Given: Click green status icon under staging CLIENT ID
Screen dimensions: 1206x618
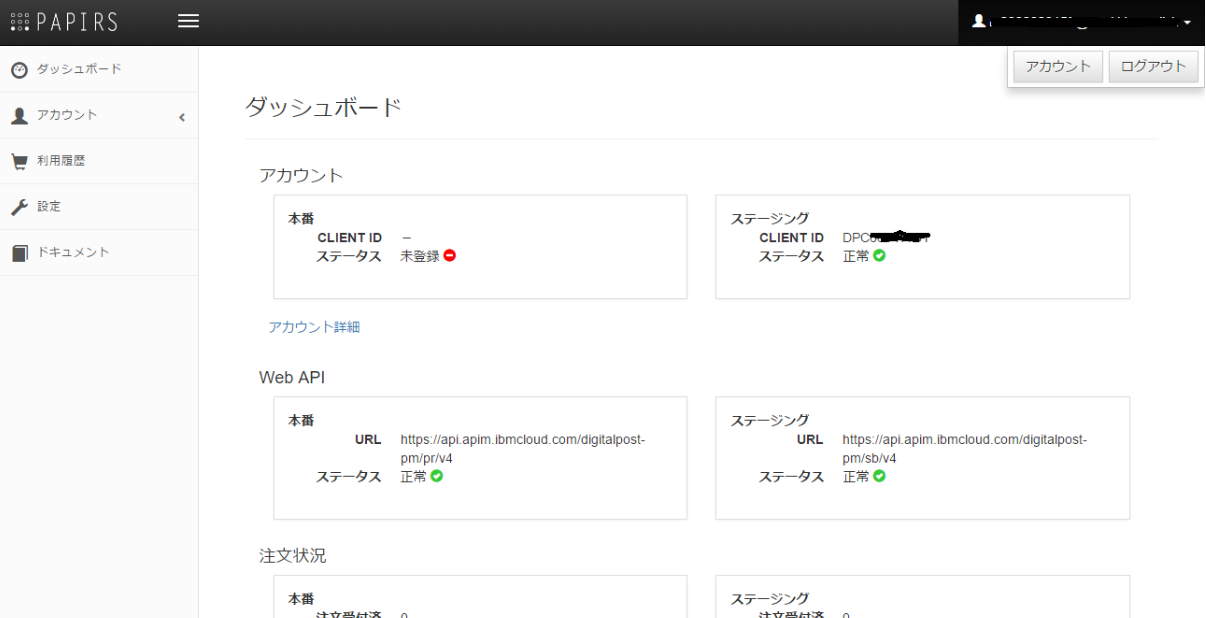Looking at the screenshot, I should tap(879, 256).
